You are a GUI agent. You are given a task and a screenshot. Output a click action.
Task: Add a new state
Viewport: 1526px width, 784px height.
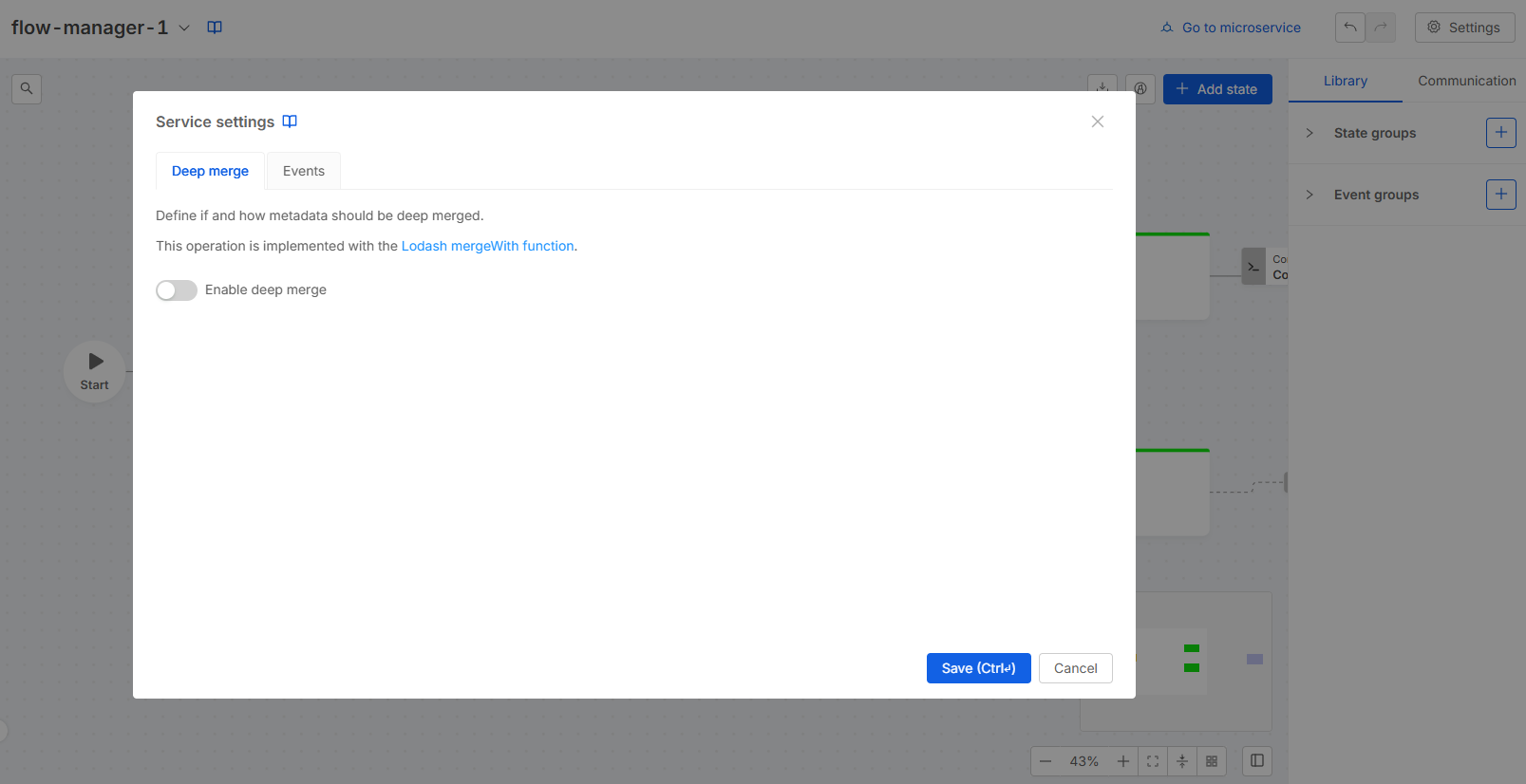pyautogui.click(x=1217, y=89)
